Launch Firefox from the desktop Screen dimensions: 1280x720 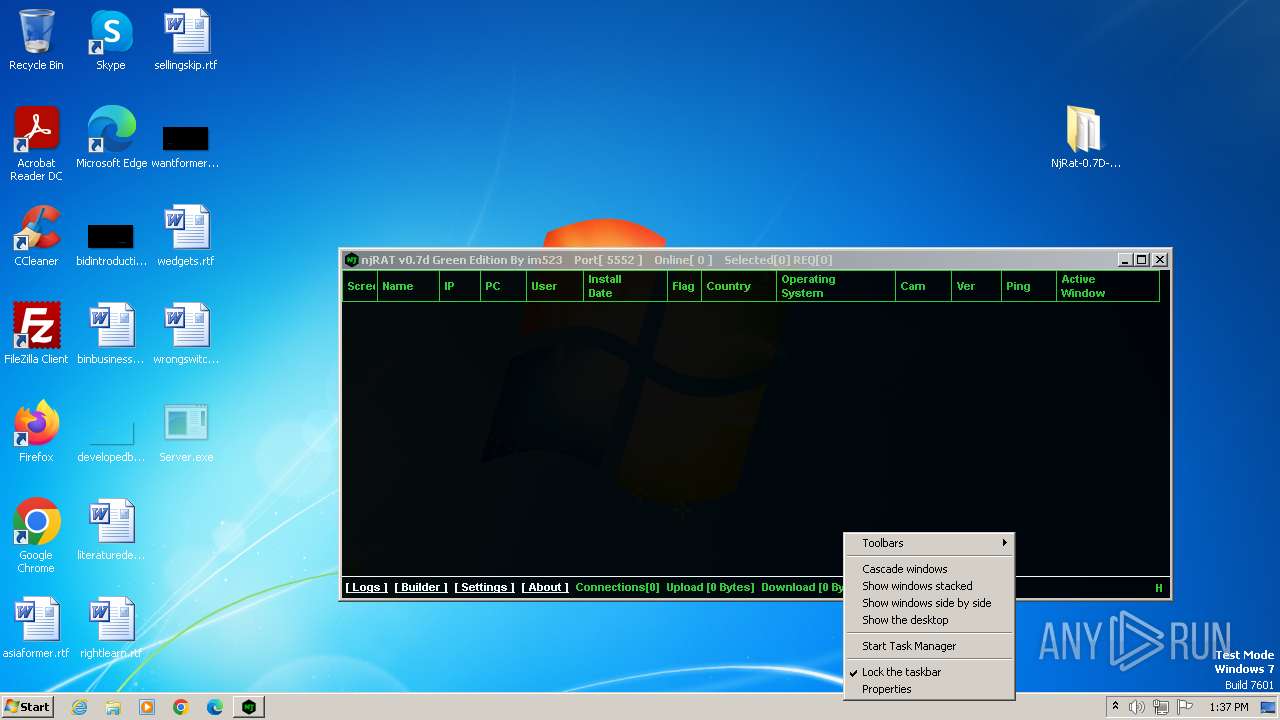tap(36, 431)
